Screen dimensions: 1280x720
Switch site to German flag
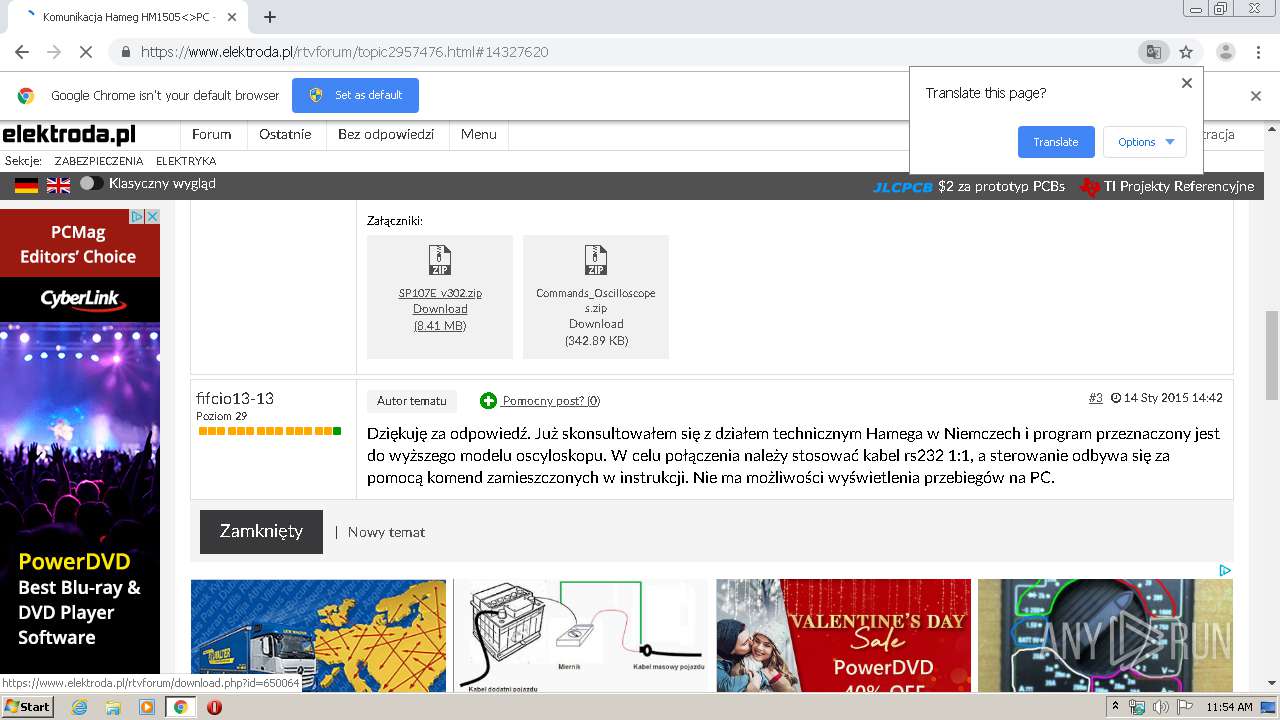pyautogui.click(x=27, y=185)
